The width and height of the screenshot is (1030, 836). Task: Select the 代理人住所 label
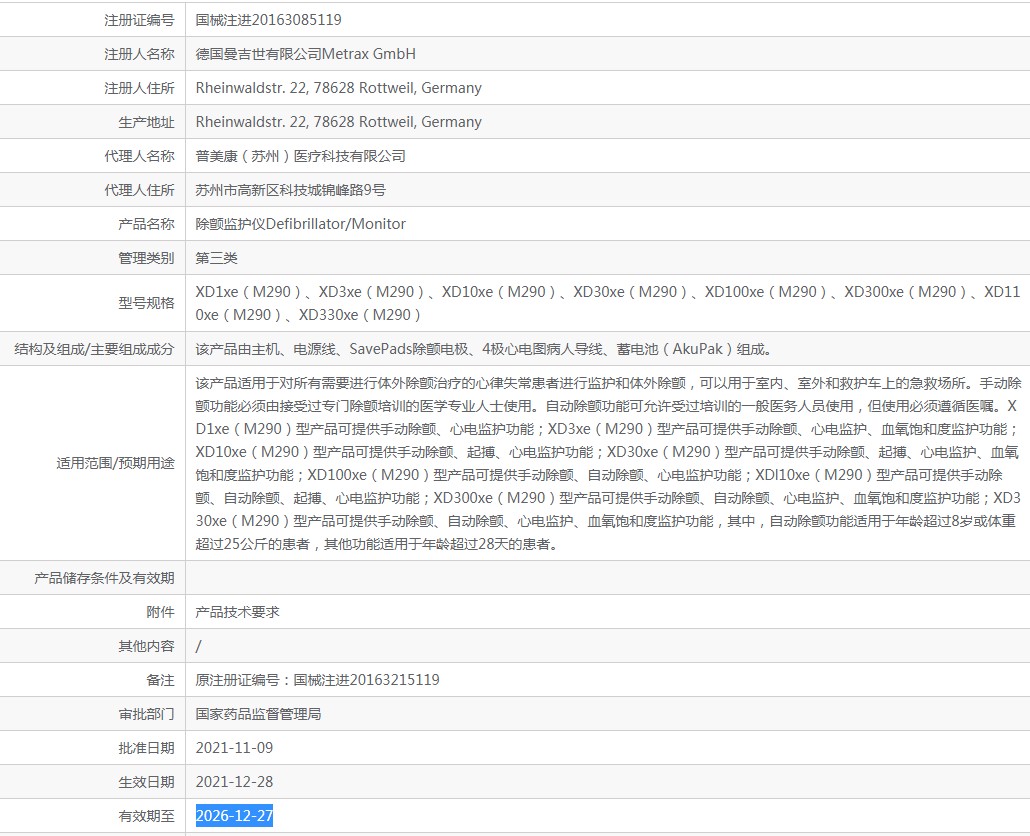(139, 190)
